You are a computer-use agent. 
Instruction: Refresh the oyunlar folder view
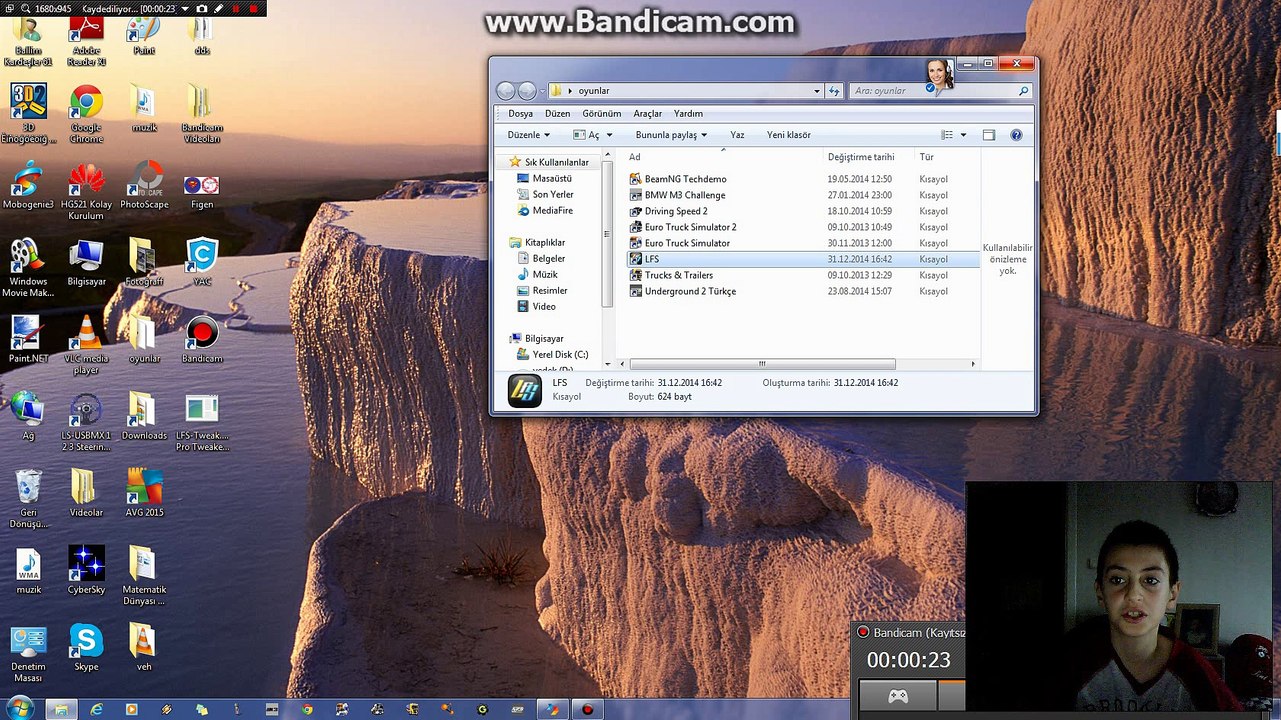coord(834,91)
